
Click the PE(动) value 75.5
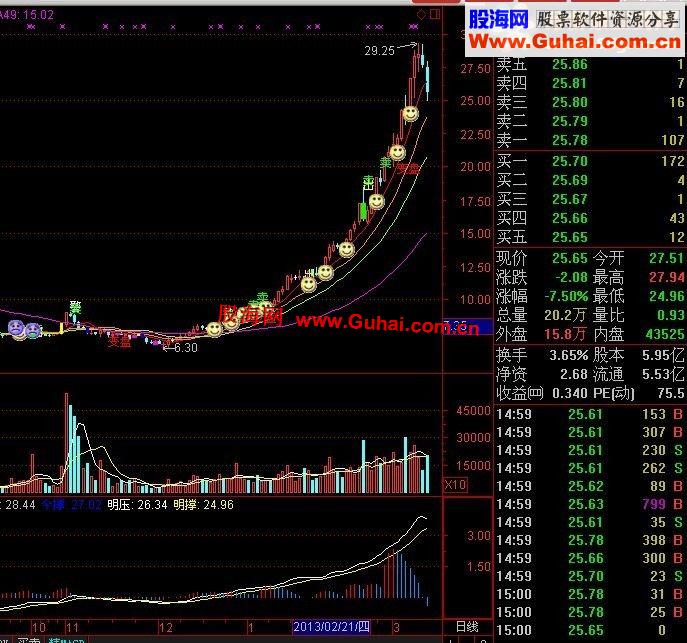(x=671, y=393)
